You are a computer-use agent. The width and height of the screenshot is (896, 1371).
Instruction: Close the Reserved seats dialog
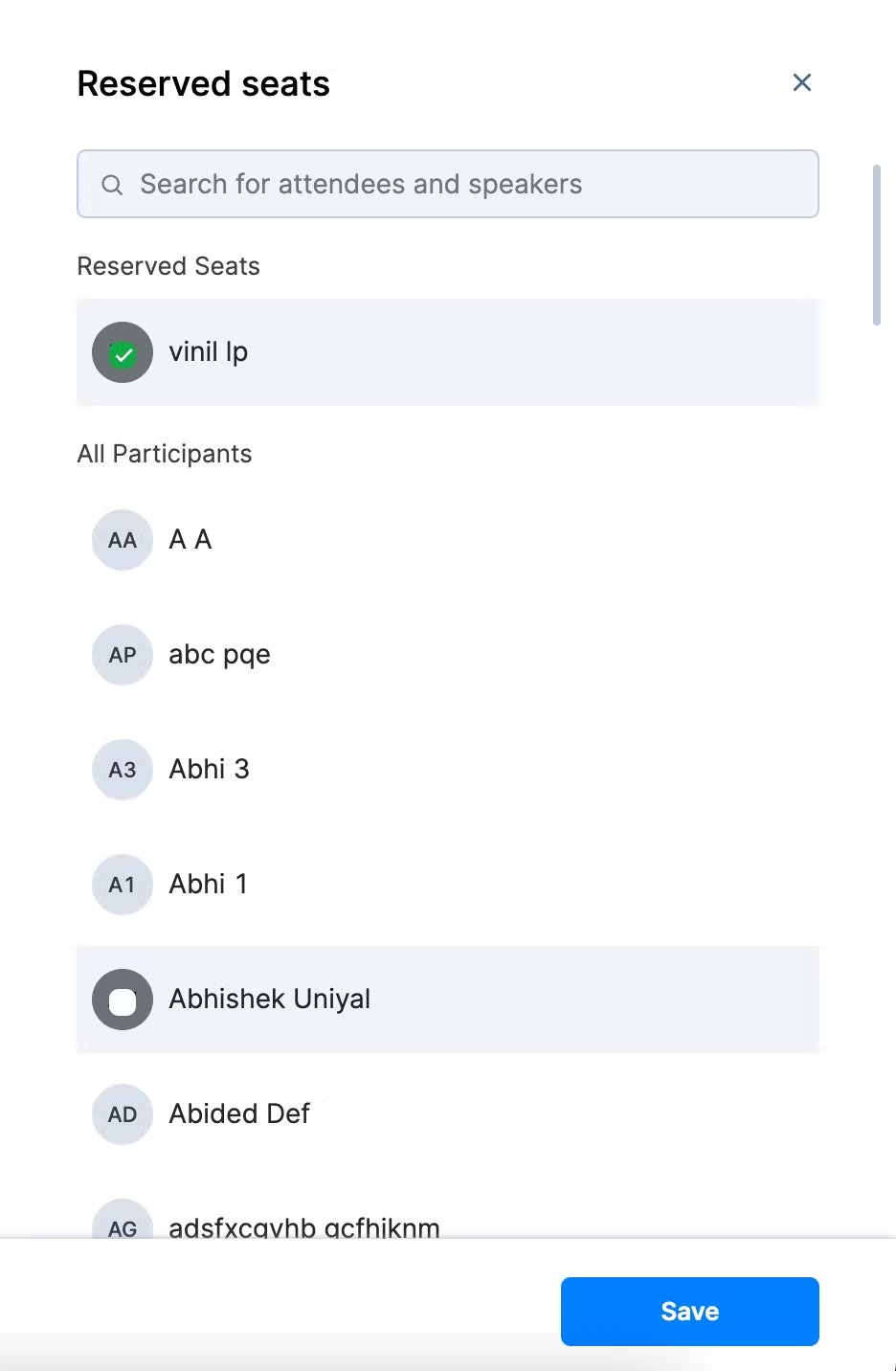802,83
